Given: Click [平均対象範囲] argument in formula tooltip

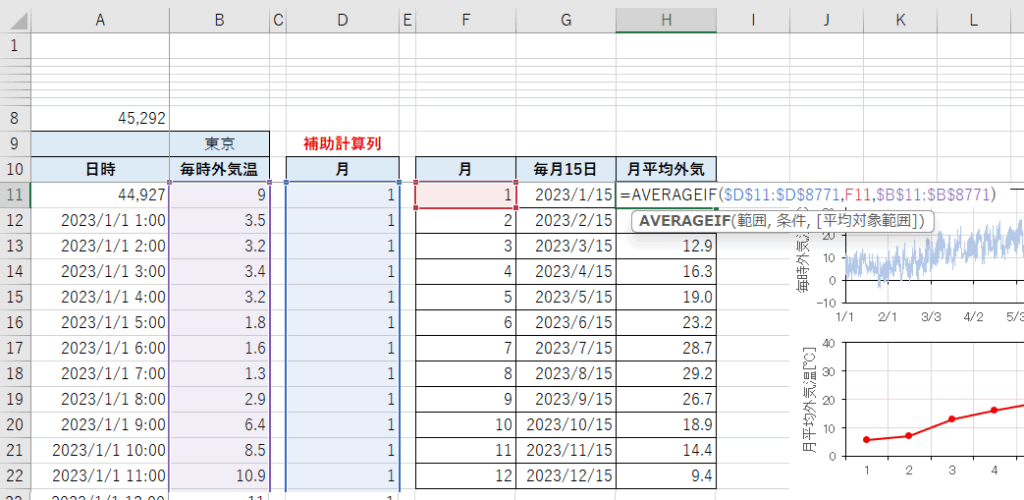Looking at the screenshot, I should (863, 221).
